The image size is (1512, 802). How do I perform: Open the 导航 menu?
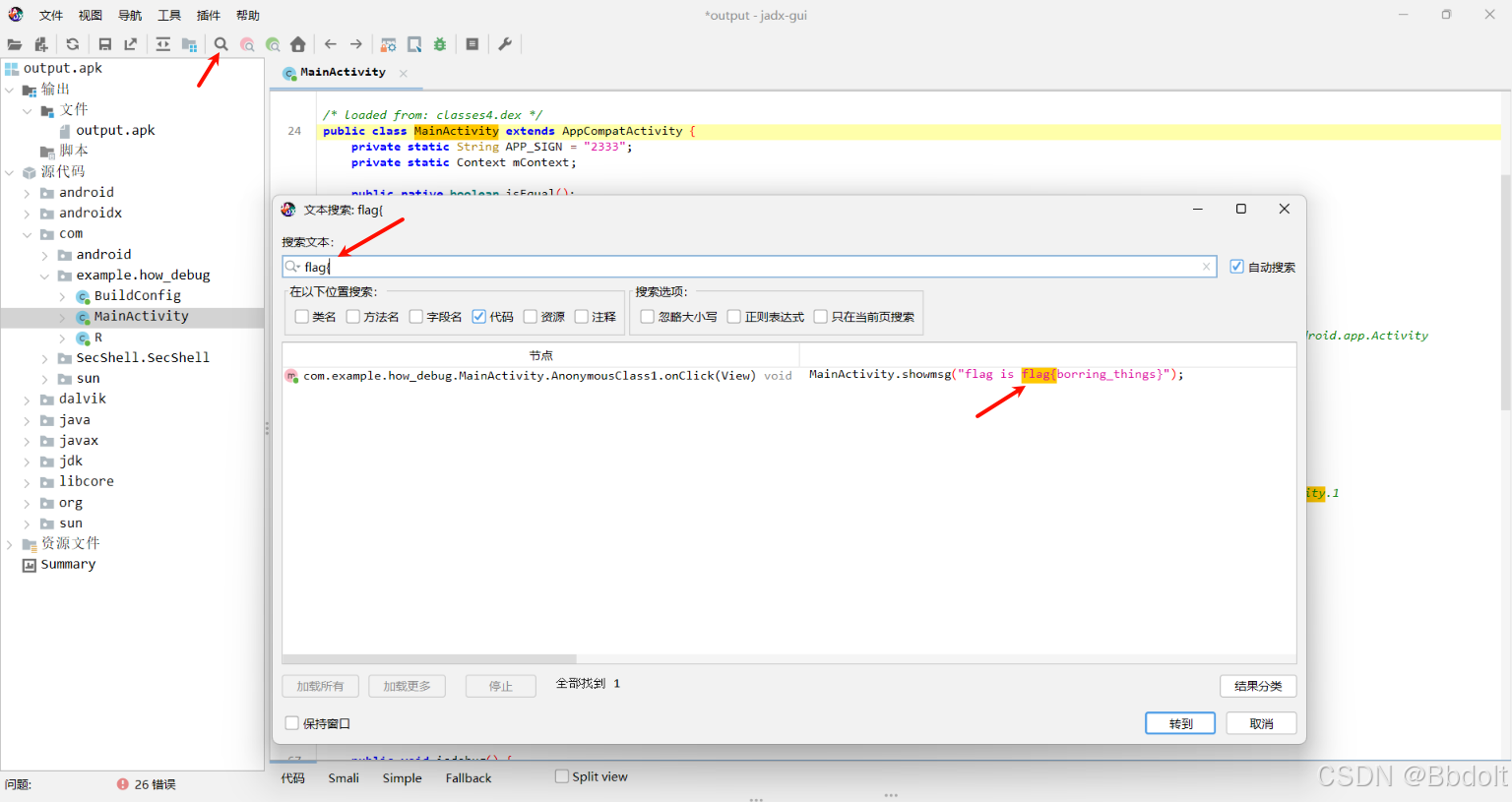[x=130, y=16]
